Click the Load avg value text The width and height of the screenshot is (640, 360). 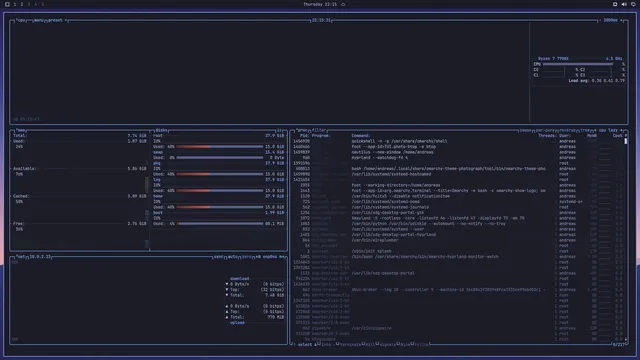(x=596, y=81)
